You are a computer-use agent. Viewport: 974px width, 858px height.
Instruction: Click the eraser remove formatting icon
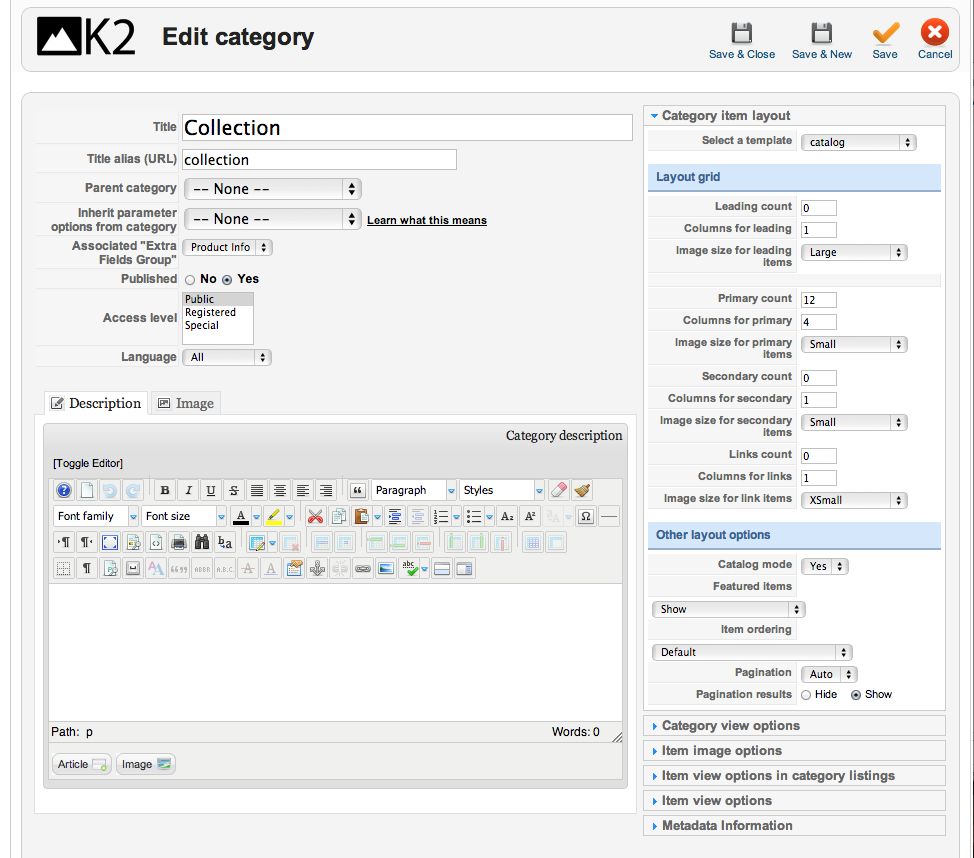tap(559, 490)
